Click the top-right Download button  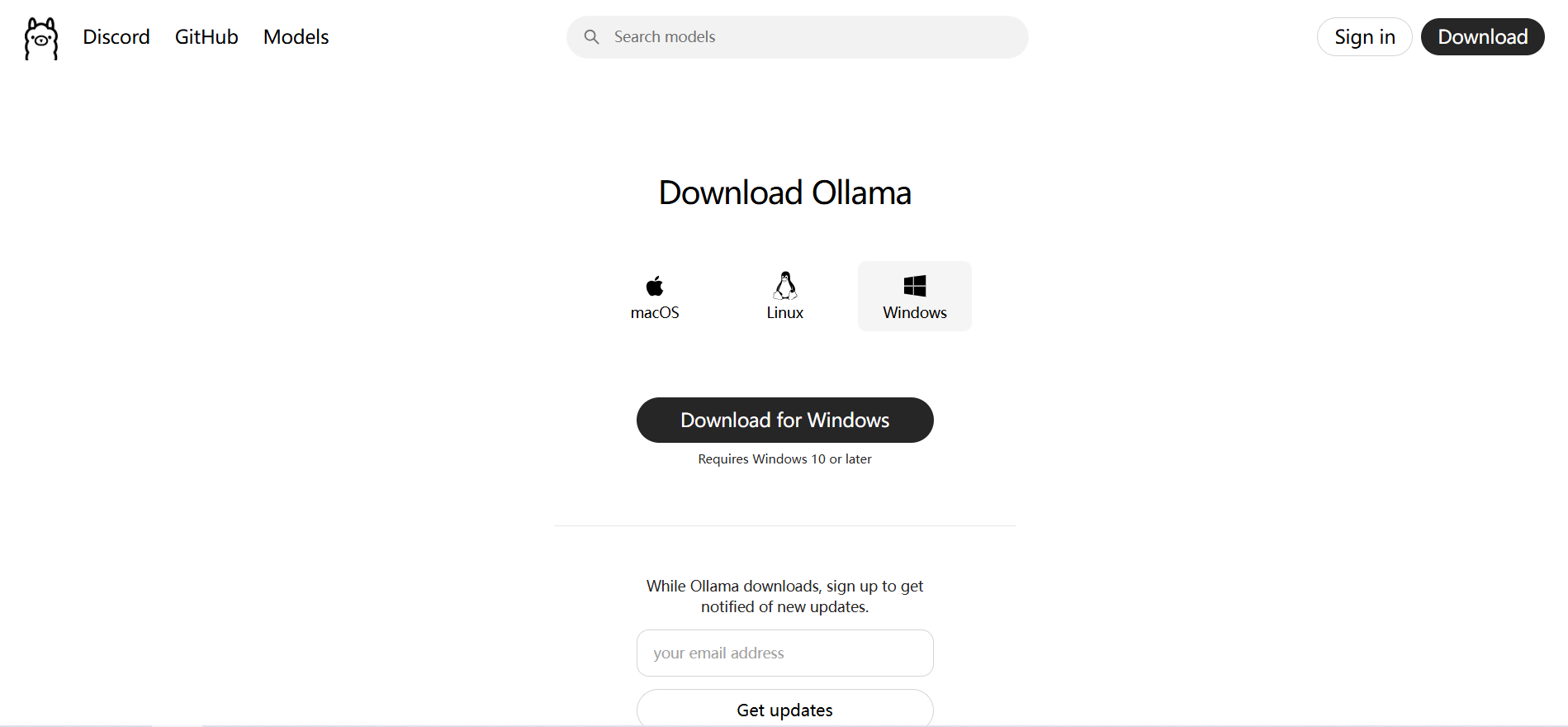[x=1483, y=37]
